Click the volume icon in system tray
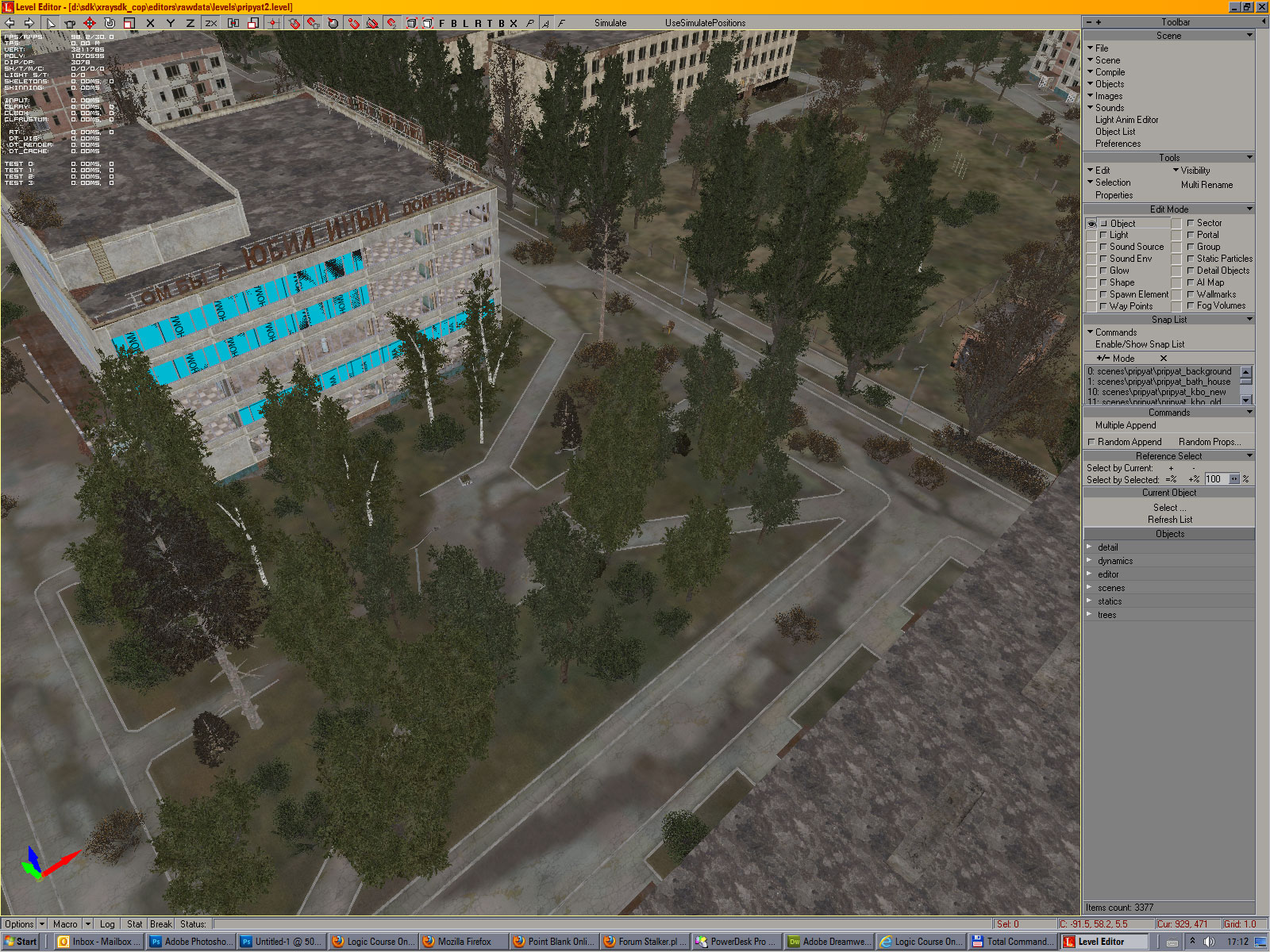This screenshot has height=952, width=1270. (1208, 942)
